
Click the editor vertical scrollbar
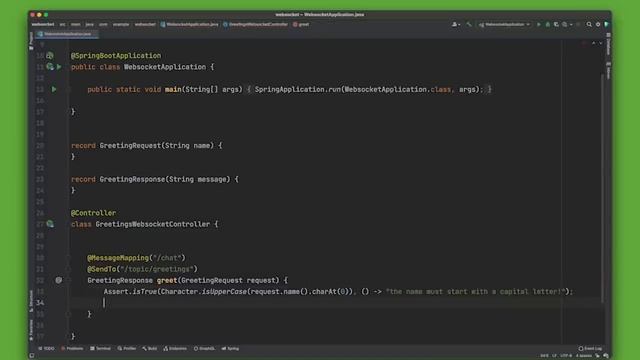point(603,188)
